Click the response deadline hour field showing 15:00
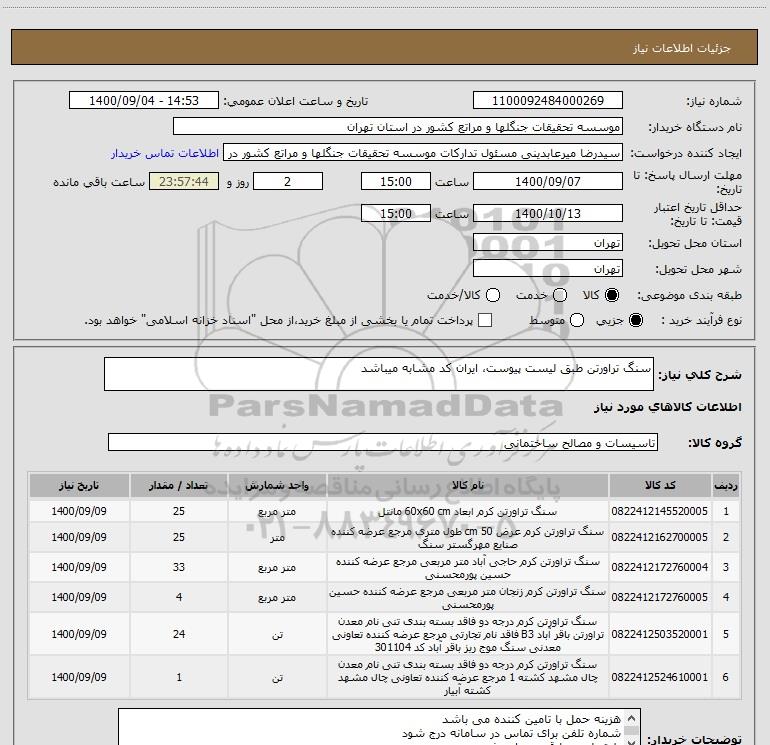This screenshot has width=770, height=745. tap(396, 181)
